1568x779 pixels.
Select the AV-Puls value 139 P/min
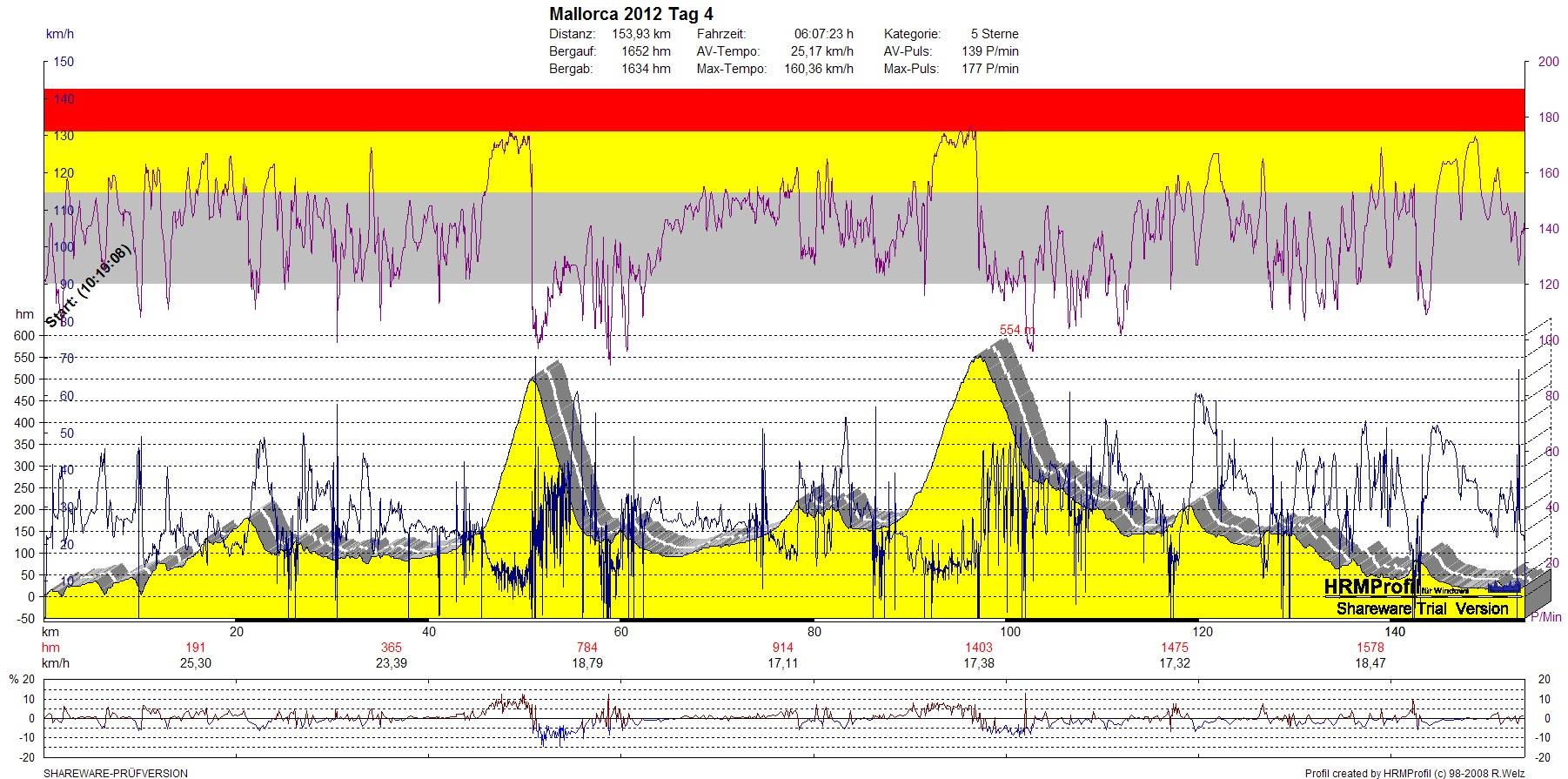[989, 51]
